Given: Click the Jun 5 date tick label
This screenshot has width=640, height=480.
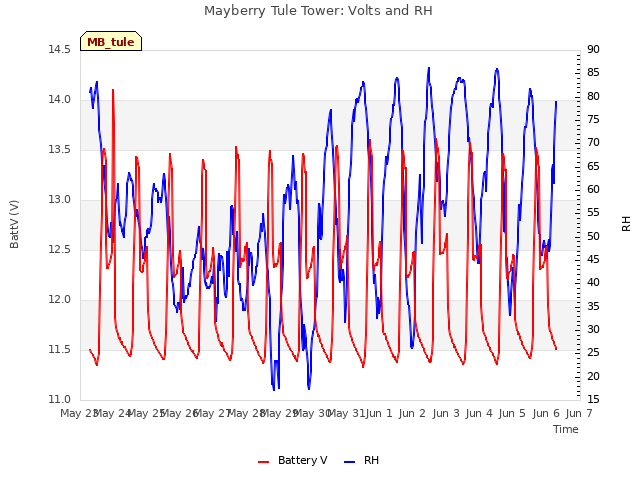Looking at the screenshot, I should tap(512, 413).
